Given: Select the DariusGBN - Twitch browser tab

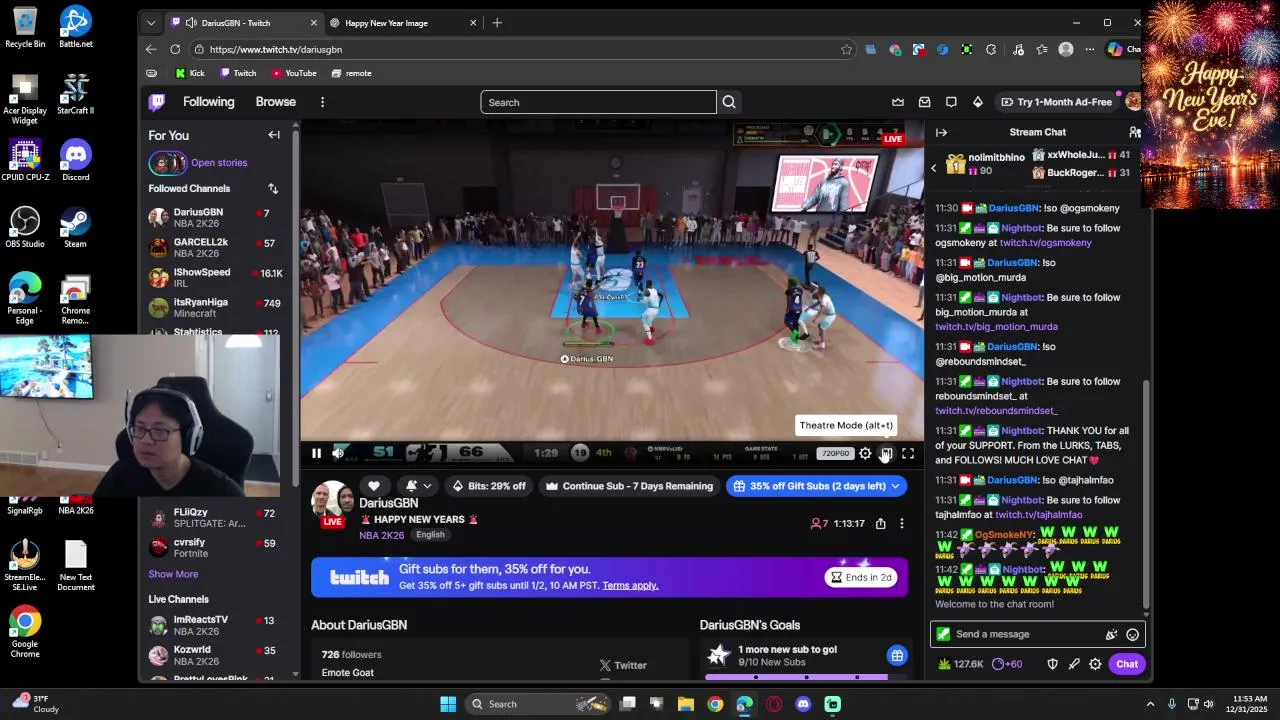Looking at the screenshot, I should click(x=245, y=23).
